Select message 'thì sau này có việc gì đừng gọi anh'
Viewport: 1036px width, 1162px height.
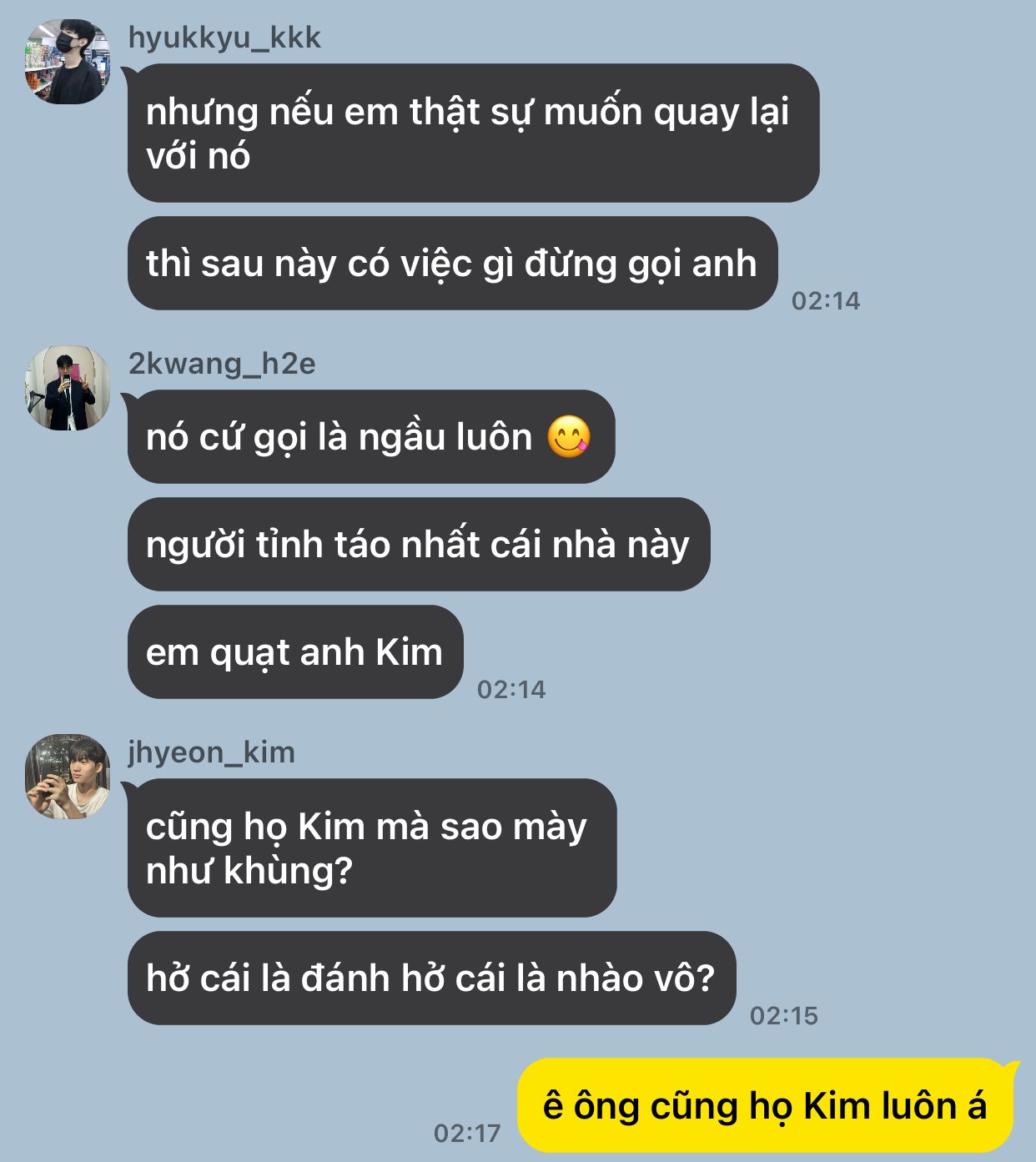tap(452, 264)
